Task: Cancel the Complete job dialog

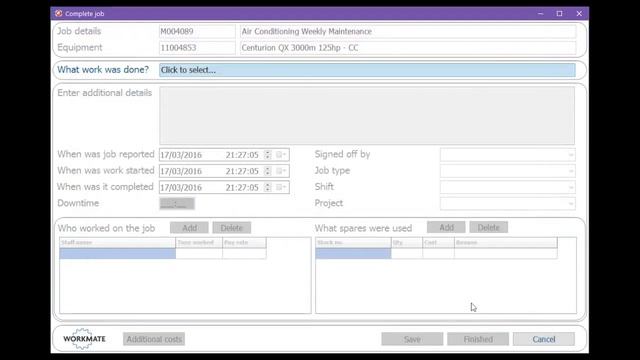Action: coord(544,339)
